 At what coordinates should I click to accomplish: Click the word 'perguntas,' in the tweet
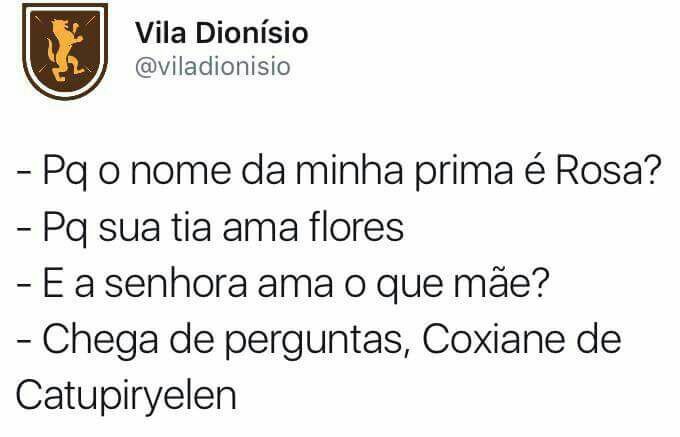pyautogui.click(x=317, y=341)
